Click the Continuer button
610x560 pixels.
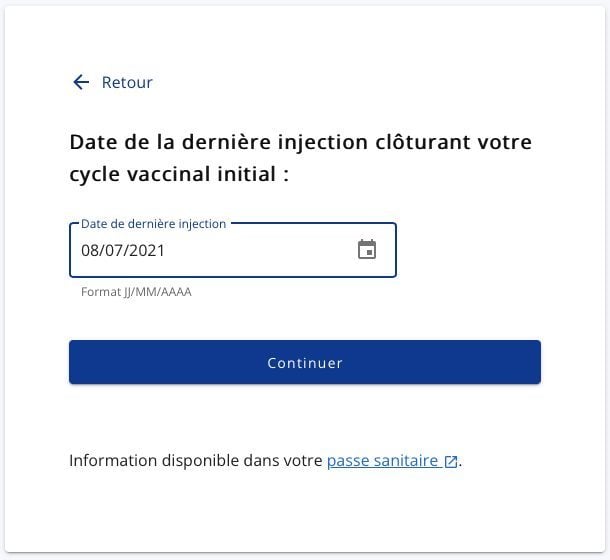(x=305, y=362)
